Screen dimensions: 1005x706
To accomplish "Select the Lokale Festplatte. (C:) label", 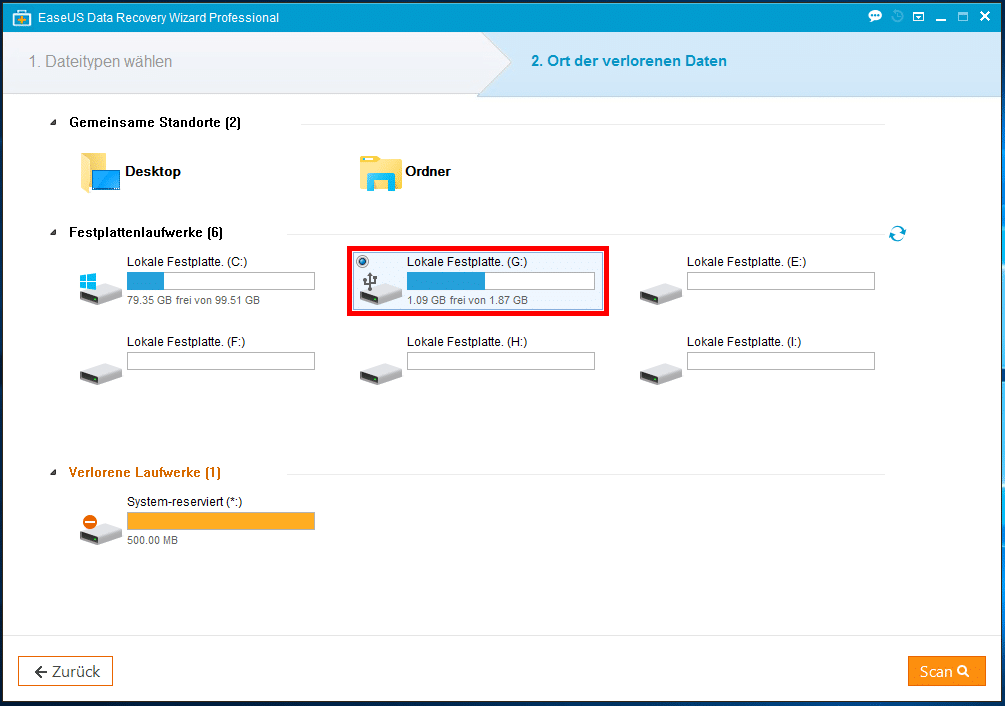I will pyautogui.click(x=187, y=261).
